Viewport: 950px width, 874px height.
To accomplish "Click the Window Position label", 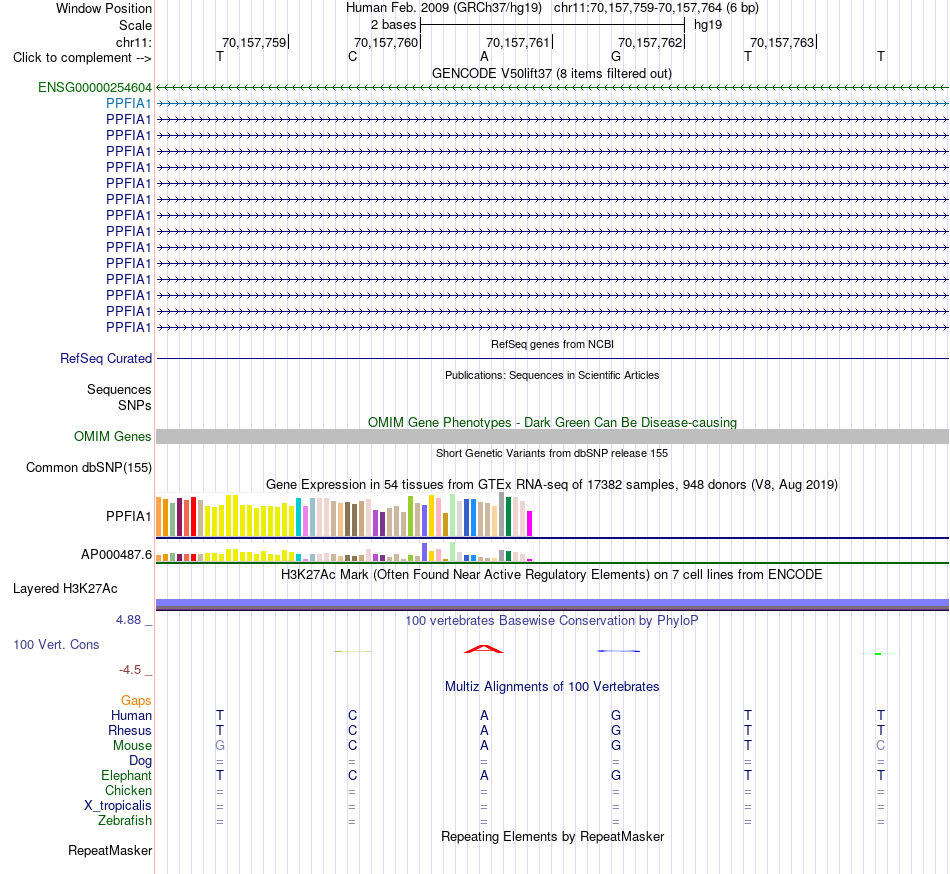I will coord(104,8).
